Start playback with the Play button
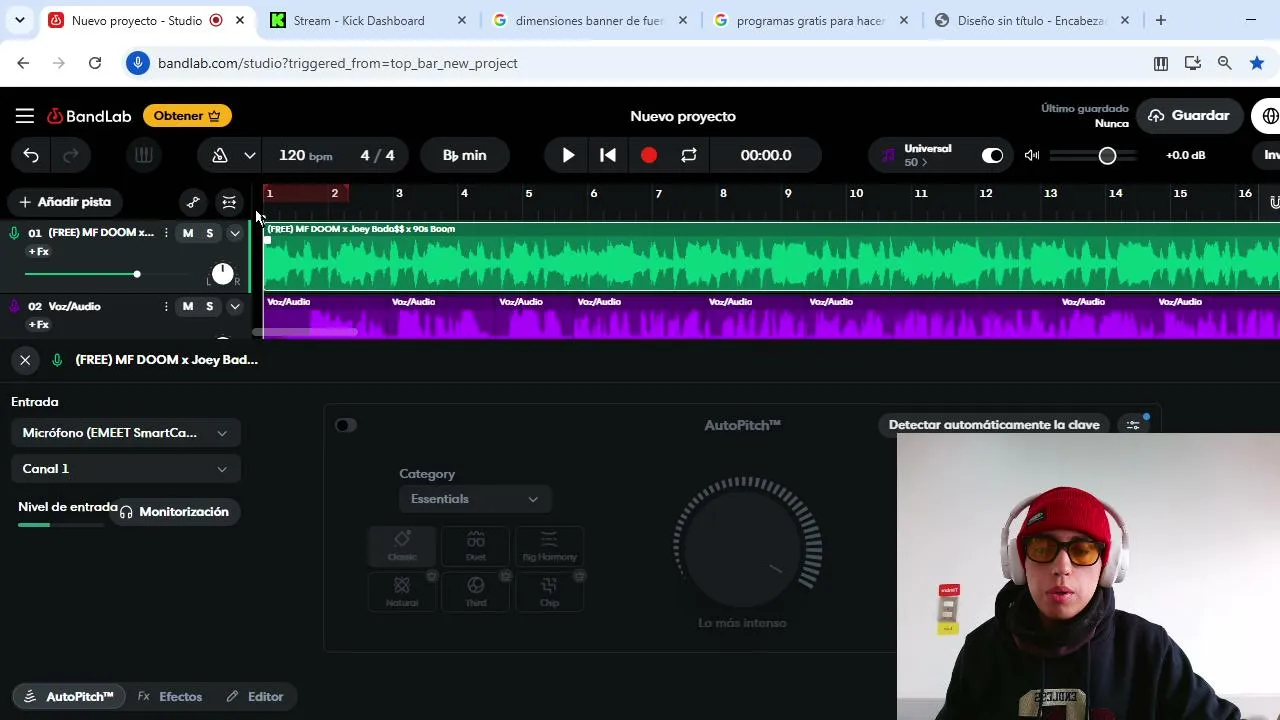The height and width of the screenshot is (720, 1280). (568, 155)
